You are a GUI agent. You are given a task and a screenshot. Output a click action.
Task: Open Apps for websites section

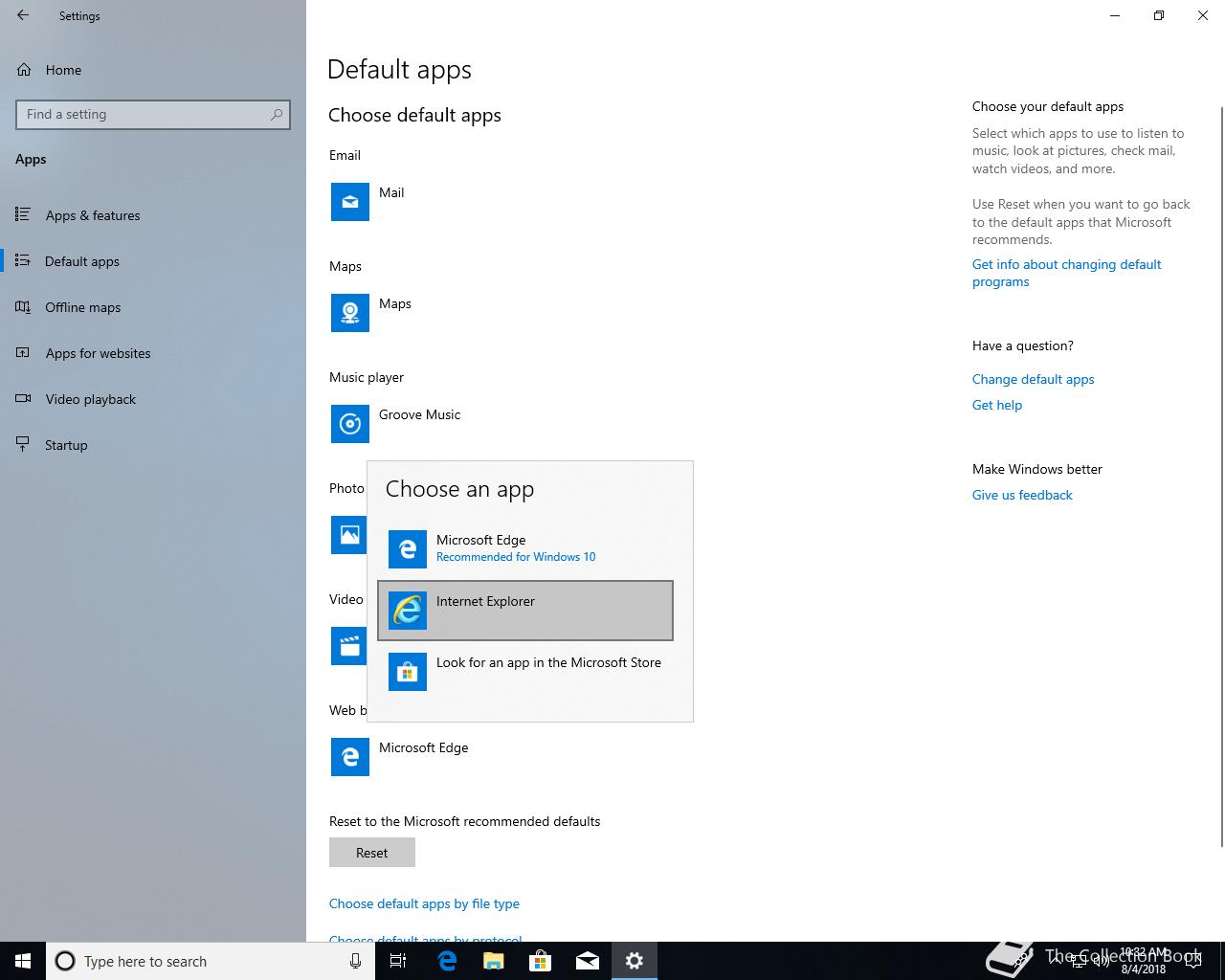pyautogui.click(x=153, y=353)
